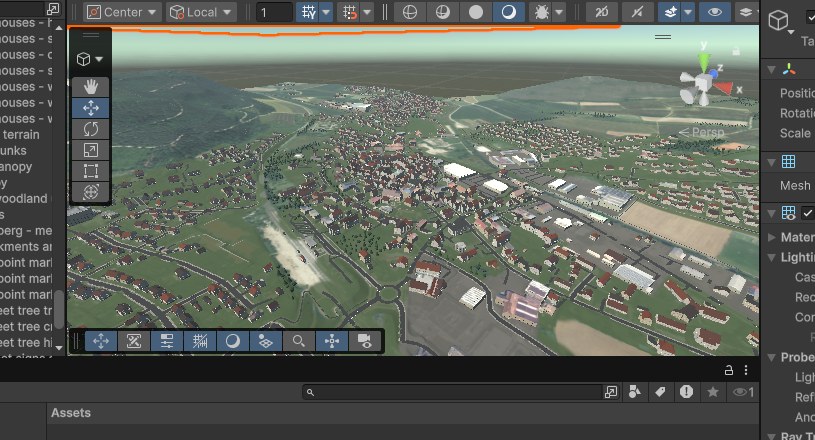
Task: Click the Project panel search field
Action: [x=452, y=392]
